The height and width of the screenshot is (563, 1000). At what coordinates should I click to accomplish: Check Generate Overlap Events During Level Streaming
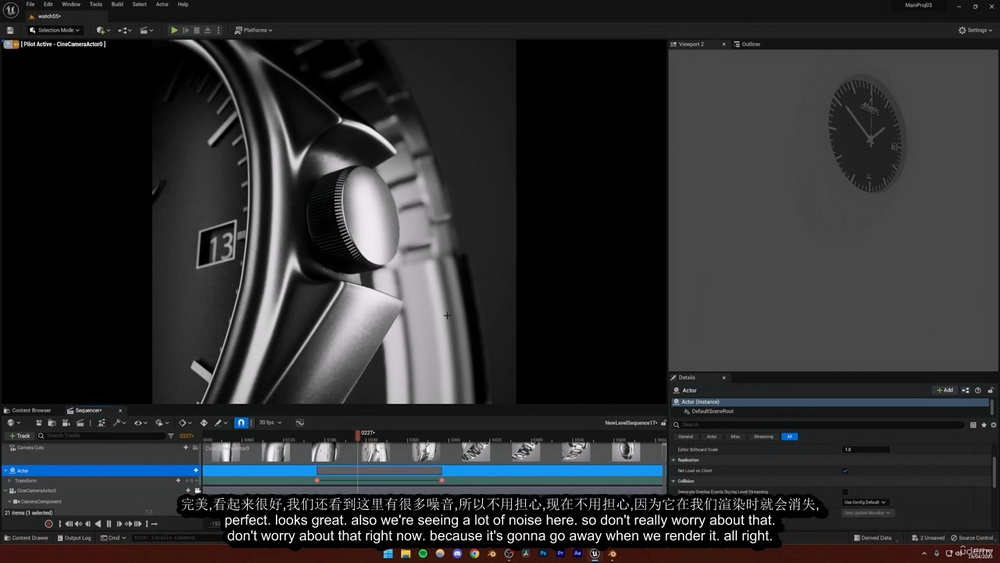pyautogui.click(x=845, y=492)
